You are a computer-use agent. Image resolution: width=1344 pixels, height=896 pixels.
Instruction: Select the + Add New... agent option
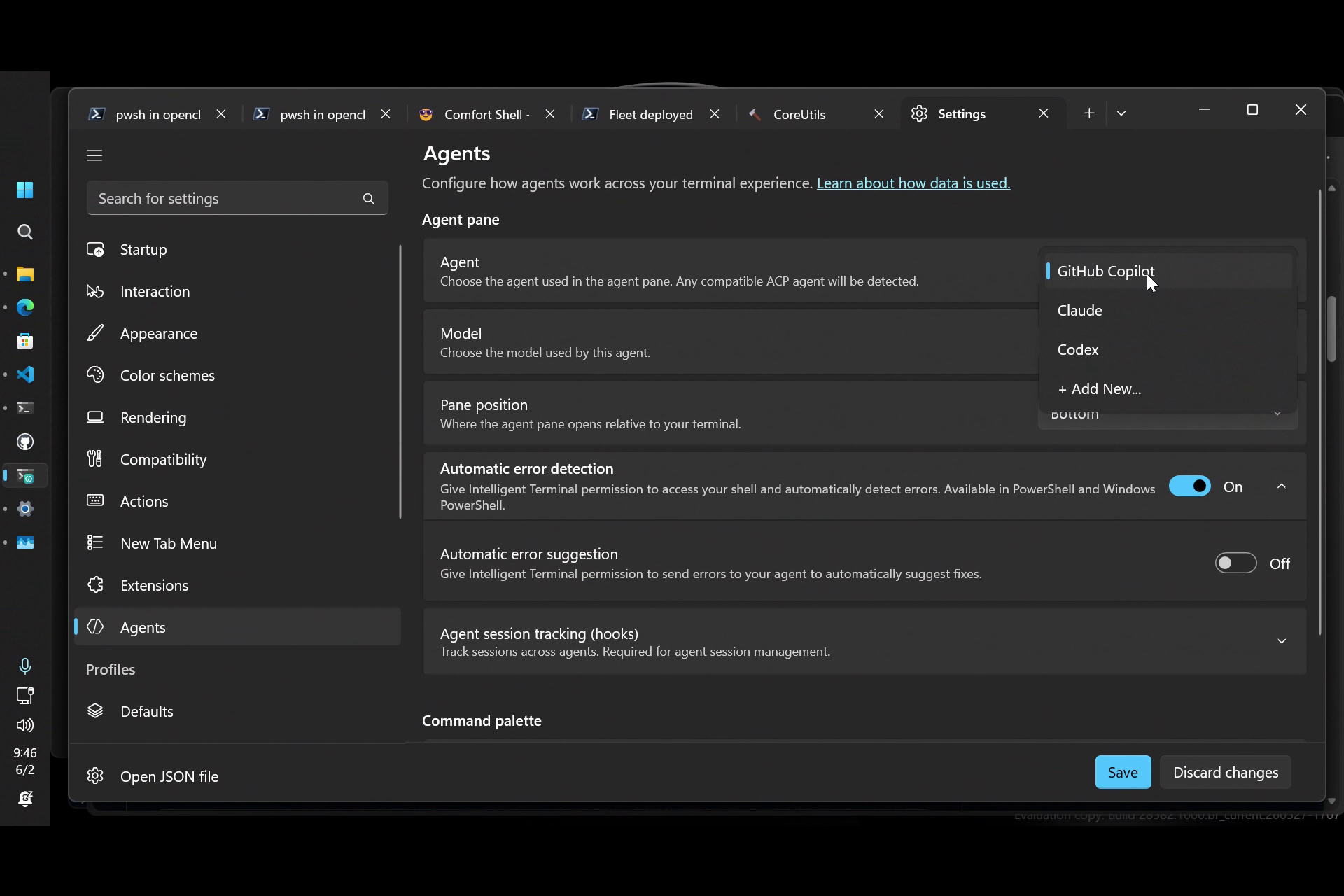[x=1168, y=389]
